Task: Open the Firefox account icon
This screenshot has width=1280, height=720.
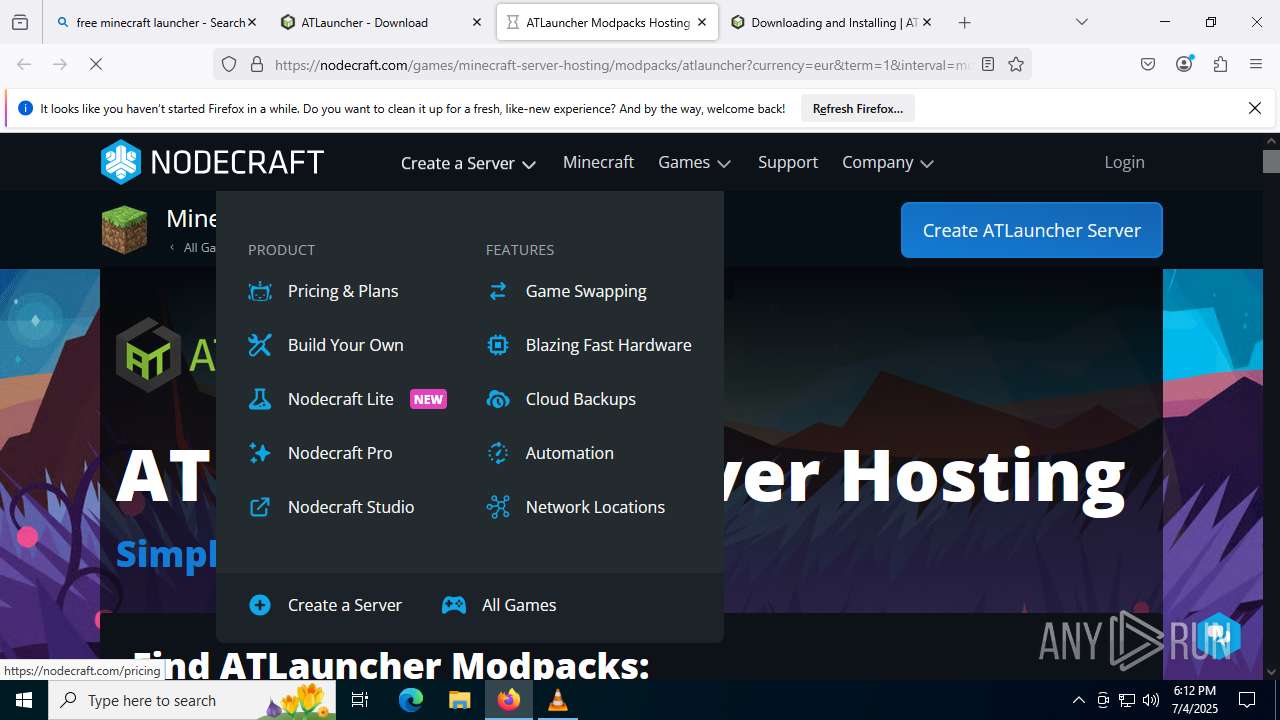Action: (x=1185, y=64)
